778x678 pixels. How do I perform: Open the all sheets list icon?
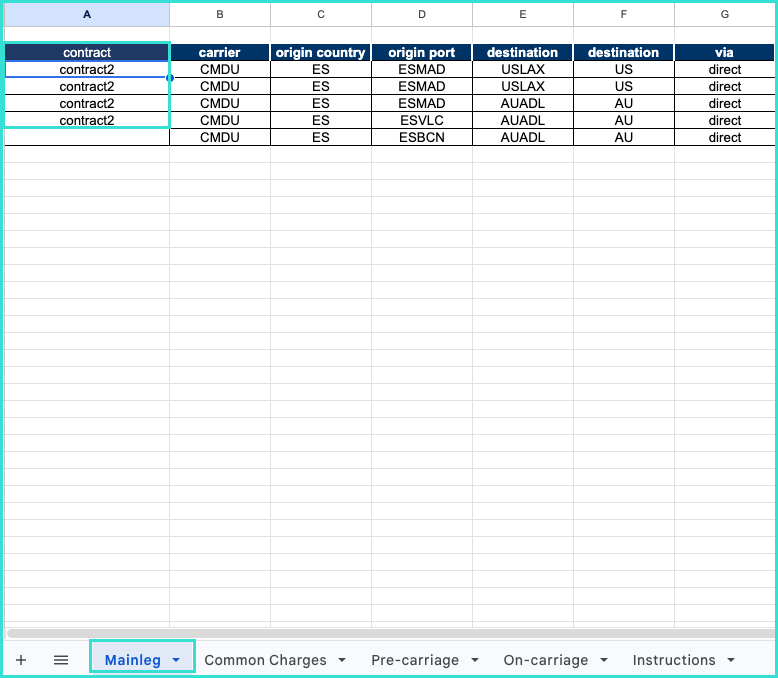(x=61, y=660)
